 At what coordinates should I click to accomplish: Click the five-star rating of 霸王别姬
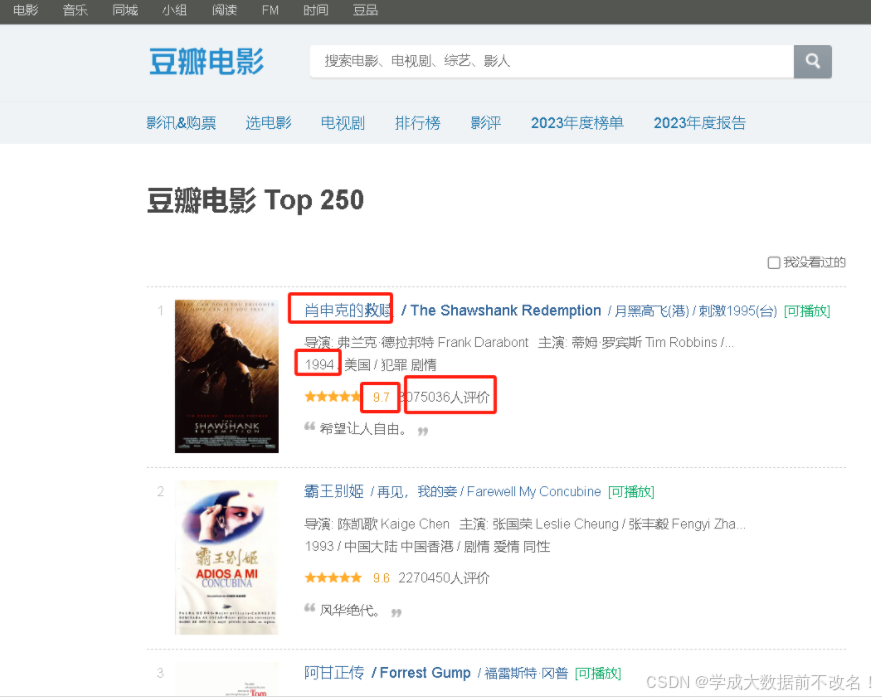pos(332,578)
